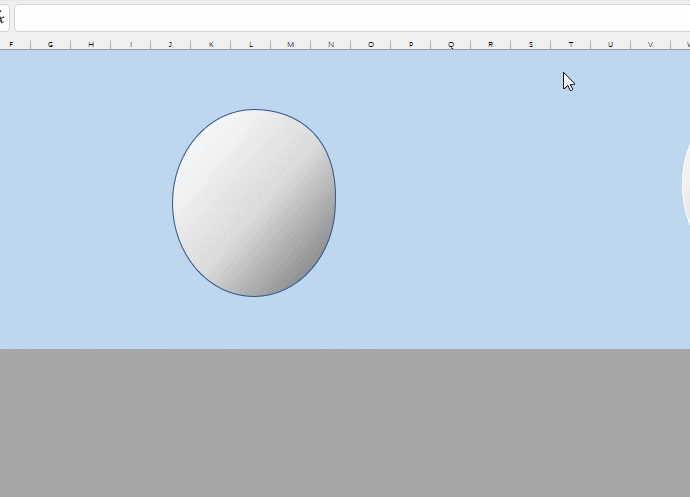Select the gradient-filled oval shape
690x497 pixels.
(254, 203)
